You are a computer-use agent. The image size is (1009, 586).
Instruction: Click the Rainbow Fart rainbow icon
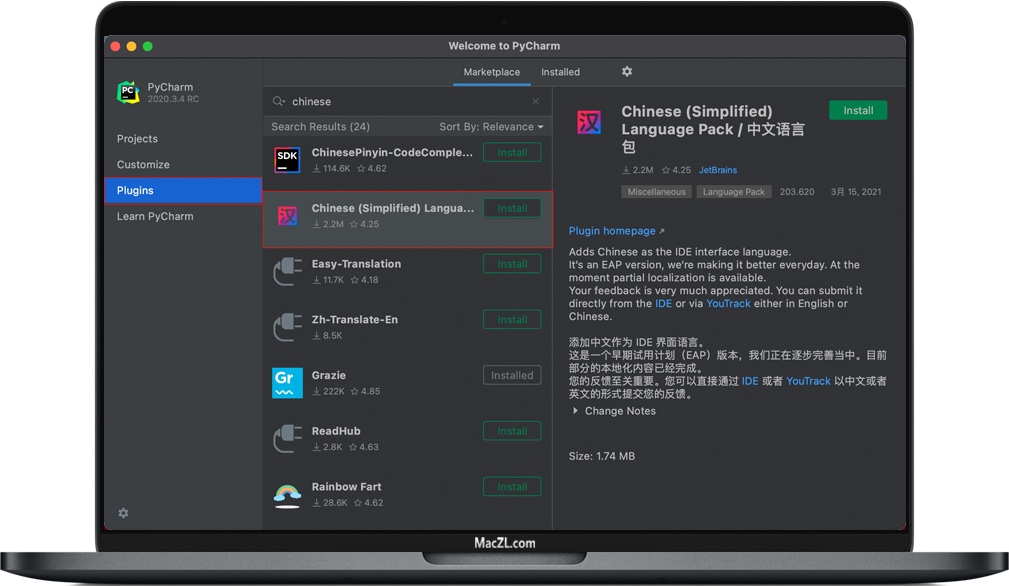click(x=287, y=495)
